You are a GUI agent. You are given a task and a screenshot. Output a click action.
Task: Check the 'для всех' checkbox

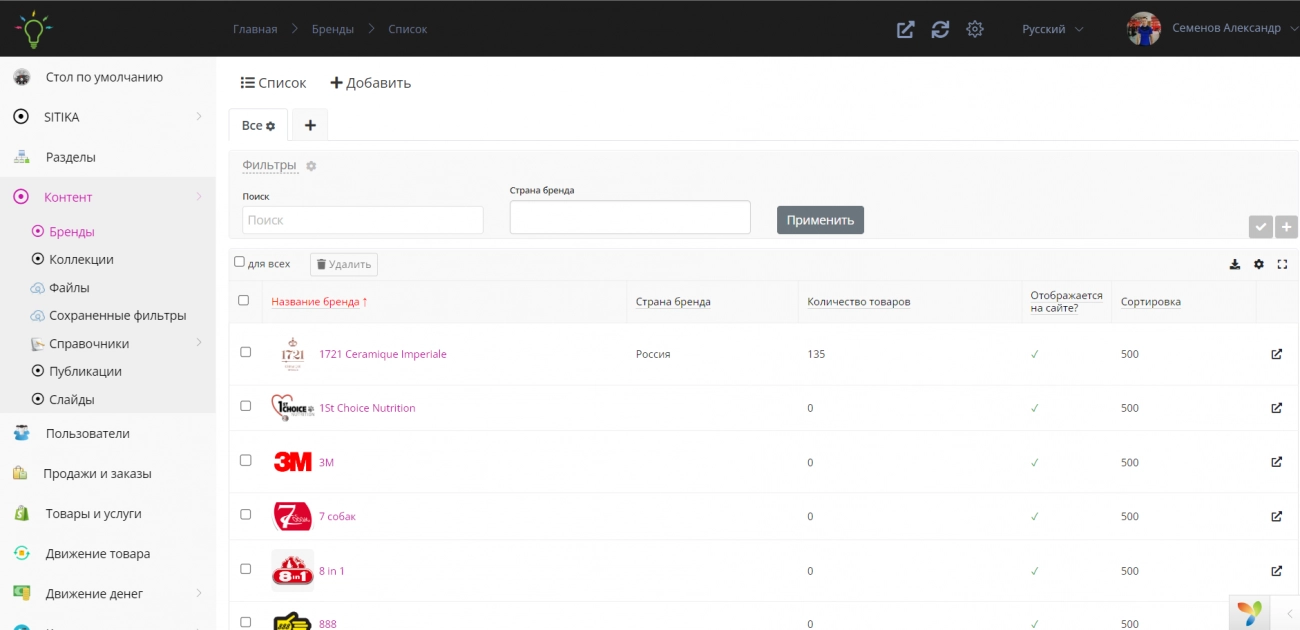point(239,262)
